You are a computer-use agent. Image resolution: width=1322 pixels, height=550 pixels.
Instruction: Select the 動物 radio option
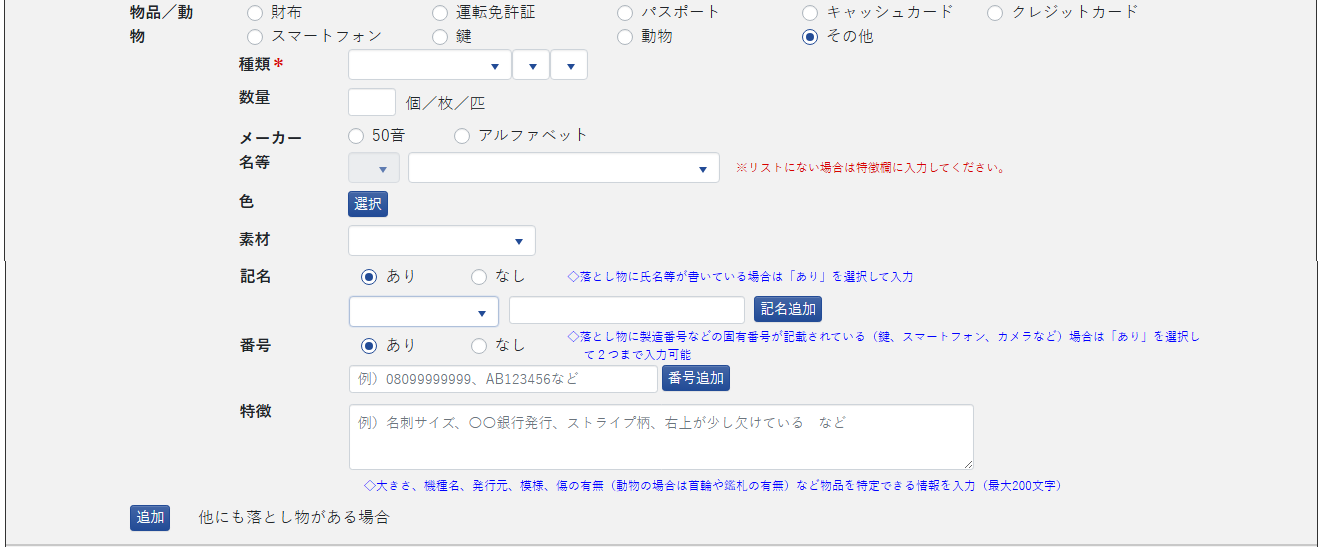point(625,37)
